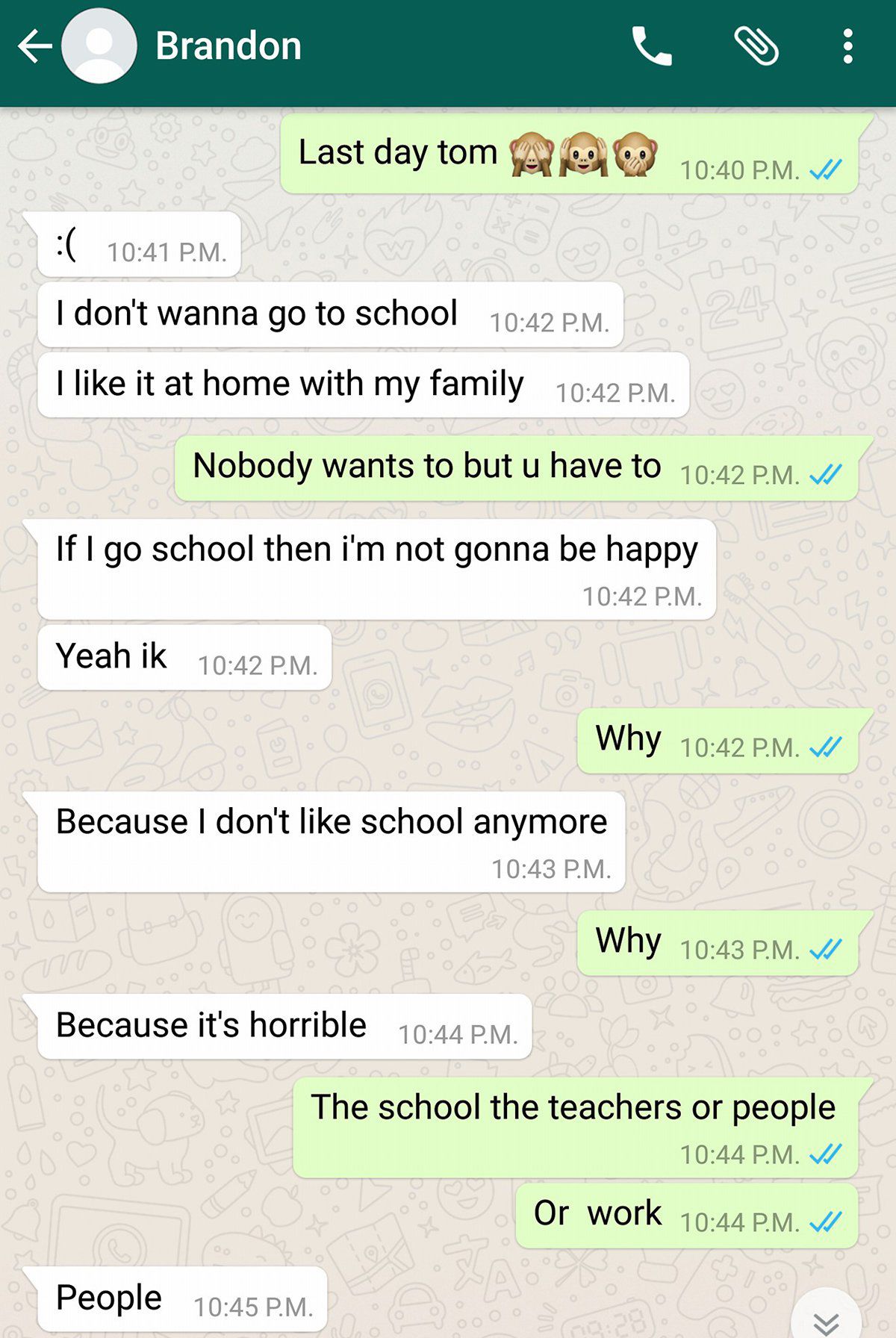Select 'I don't wanna go to school' message

(x=330, y=314)
